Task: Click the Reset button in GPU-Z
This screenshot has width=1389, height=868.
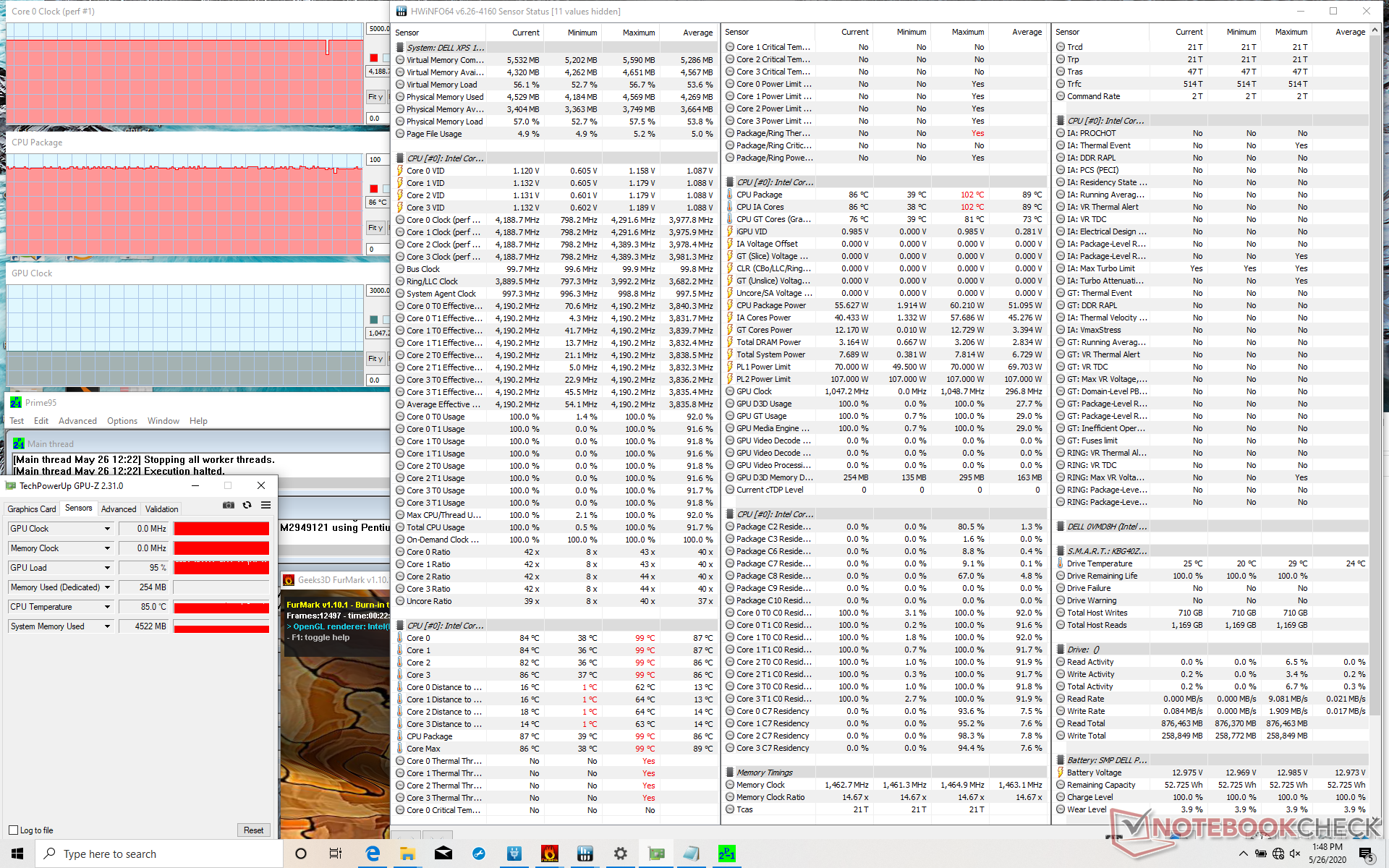Action: pos(253,830)
